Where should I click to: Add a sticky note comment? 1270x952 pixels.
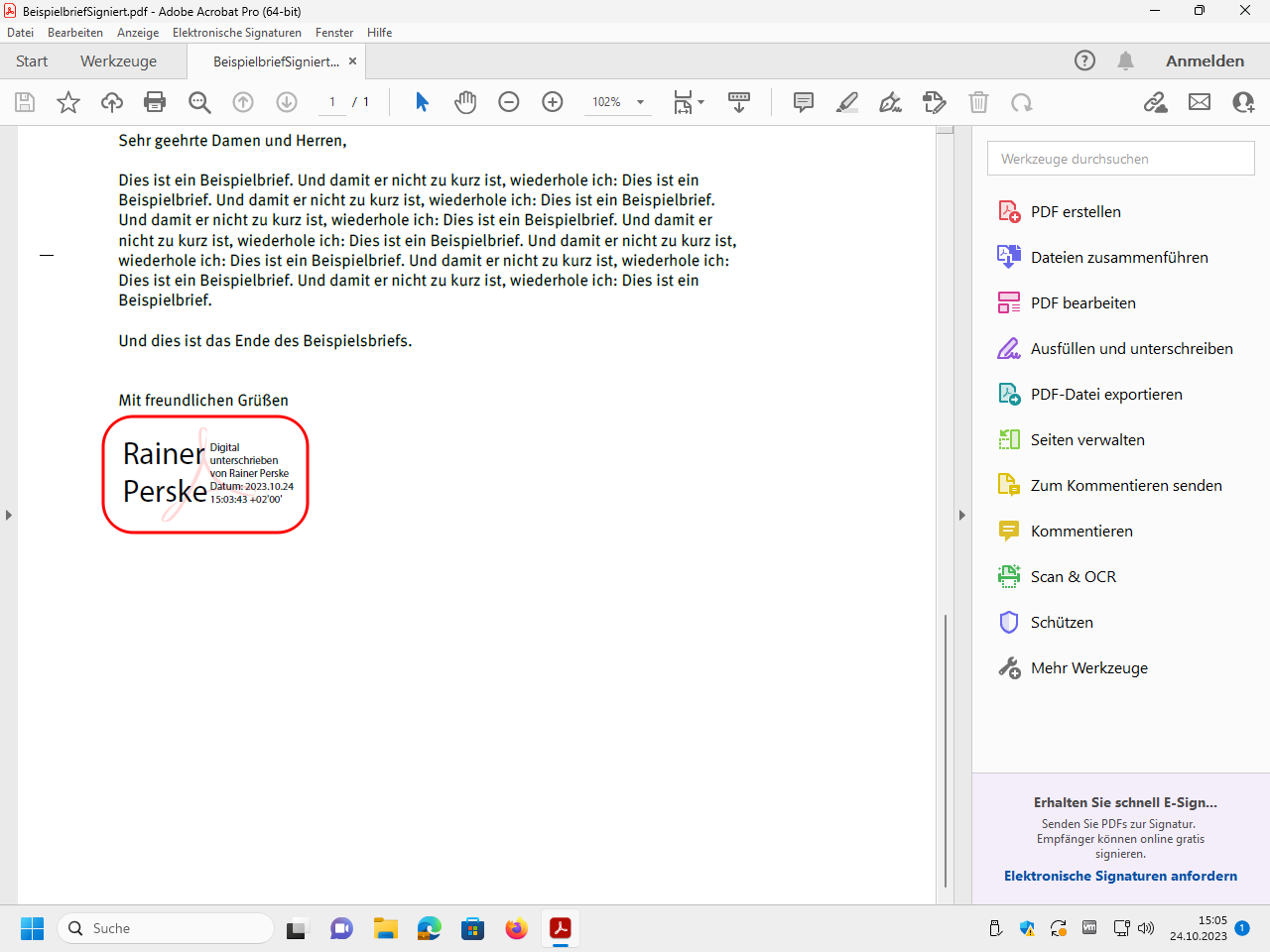tap(804, 102)
